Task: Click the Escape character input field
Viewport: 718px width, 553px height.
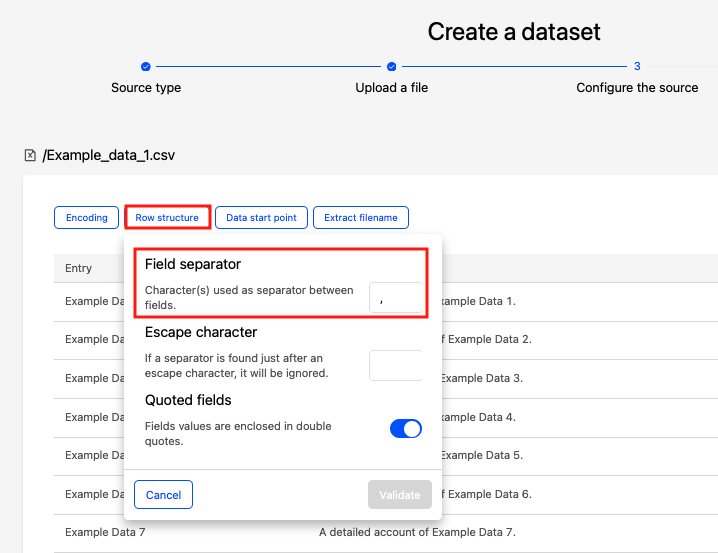Action: coord(395,366)
